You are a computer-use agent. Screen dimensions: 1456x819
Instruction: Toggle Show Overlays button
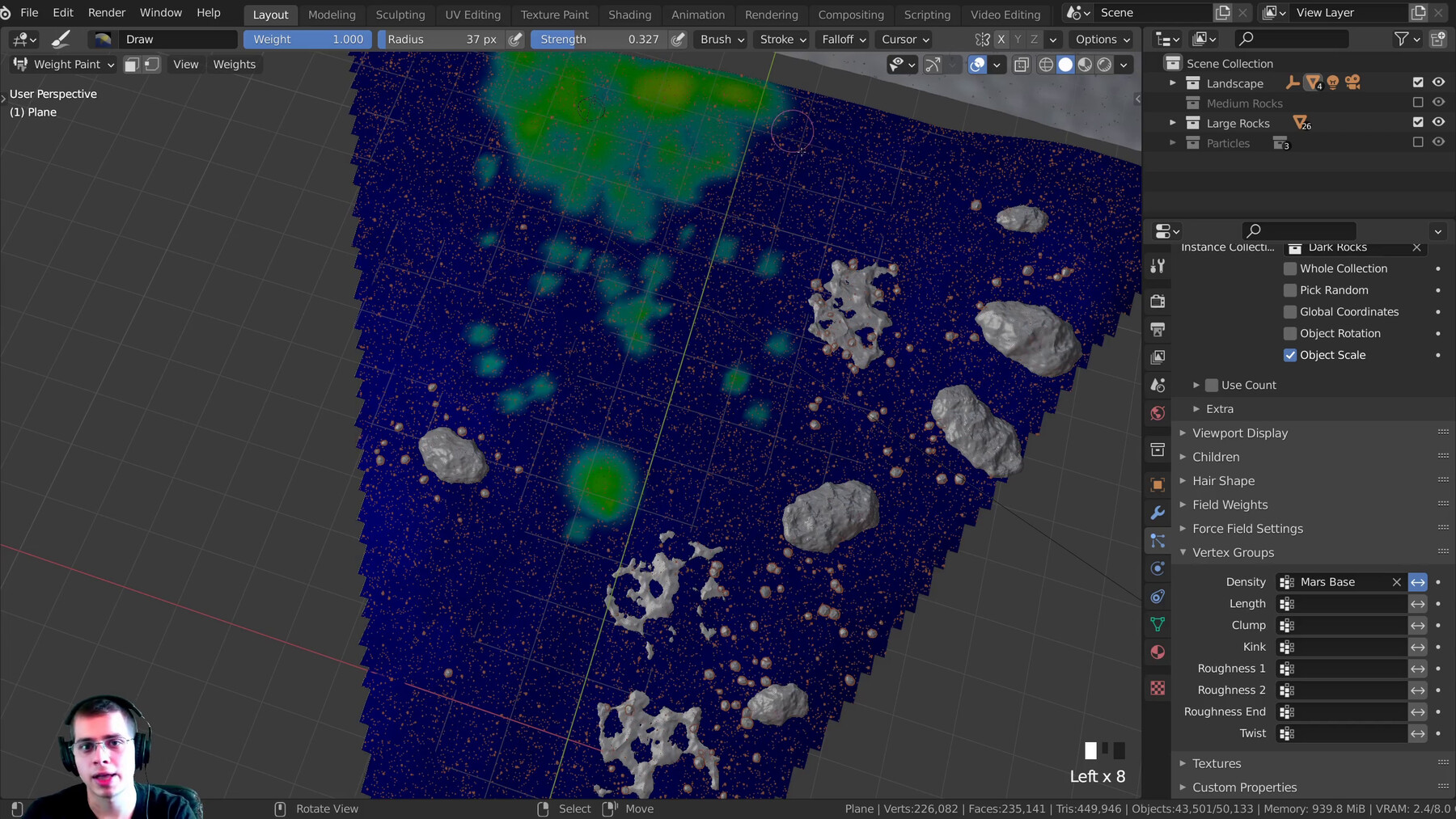tap(977, 65)
